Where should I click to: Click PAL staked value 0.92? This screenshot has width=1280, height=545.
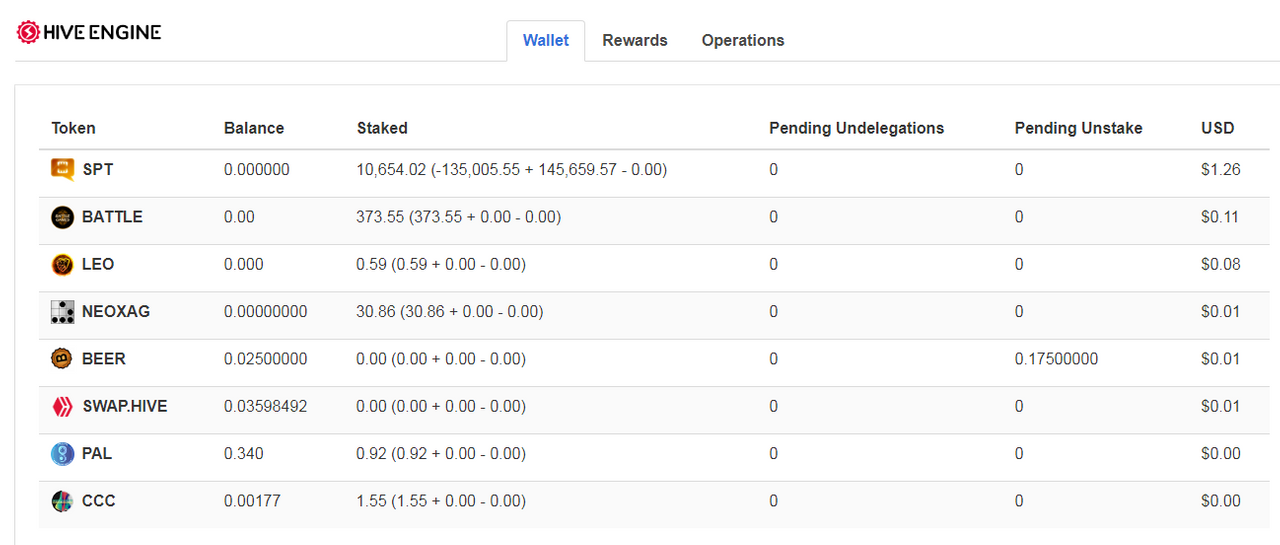(370, 454)
